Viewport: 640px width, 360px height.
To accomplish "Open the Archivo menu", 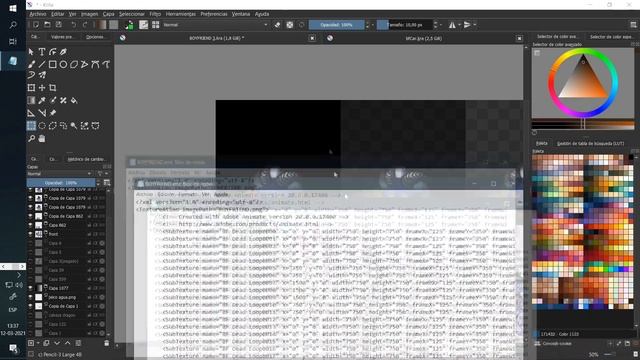I will 38,14.
